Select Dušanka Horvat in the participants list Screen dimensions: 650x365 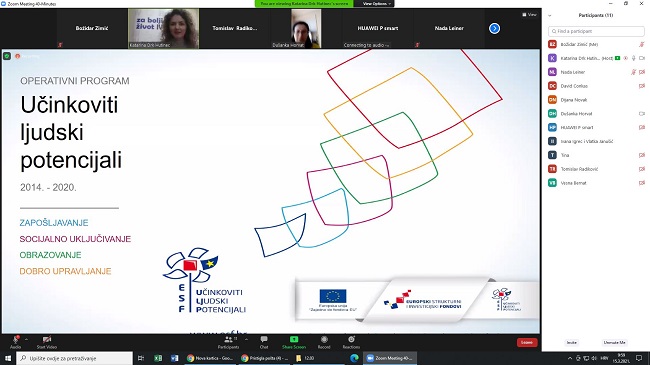point(596,114)
